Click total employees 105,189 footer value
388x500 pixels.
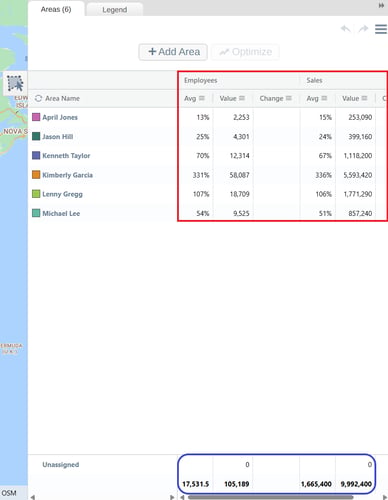pyautogui.click(x=237, y=484)
